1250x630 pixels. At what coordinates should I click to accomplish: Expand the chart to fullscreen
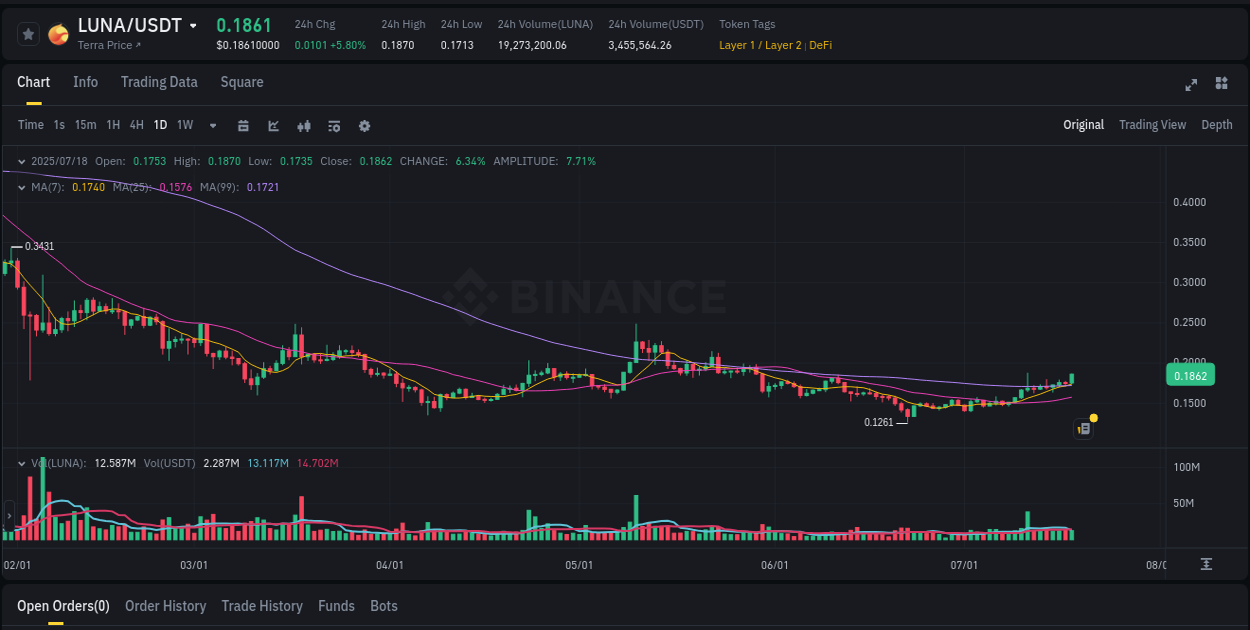[1191, 85]
